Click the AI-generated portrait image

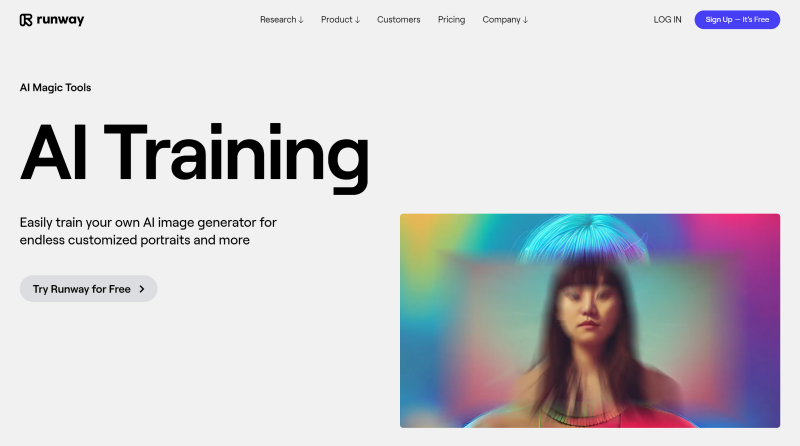pyautogui.click(x=590, y=320)
